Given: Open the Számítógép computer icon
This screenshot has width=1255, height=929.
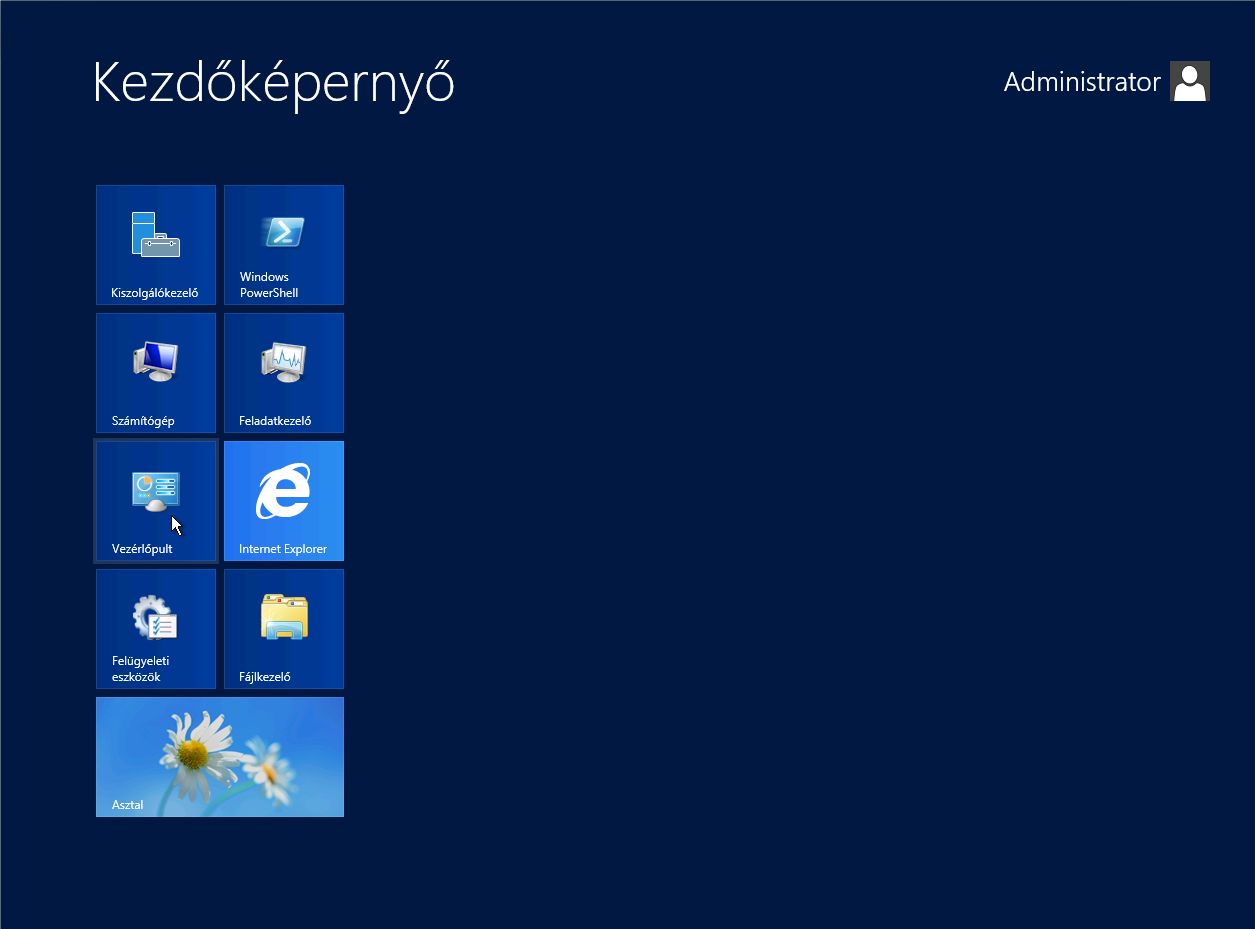Looking at the screenshot, I should (x=155, y=361).
